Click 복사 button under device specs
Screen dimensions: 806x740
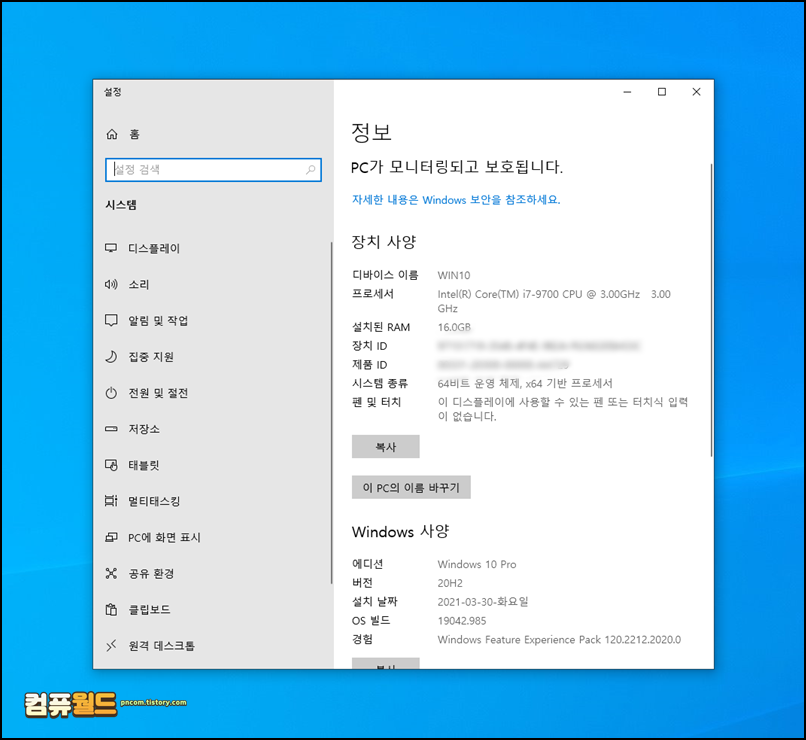coord(386,447)
